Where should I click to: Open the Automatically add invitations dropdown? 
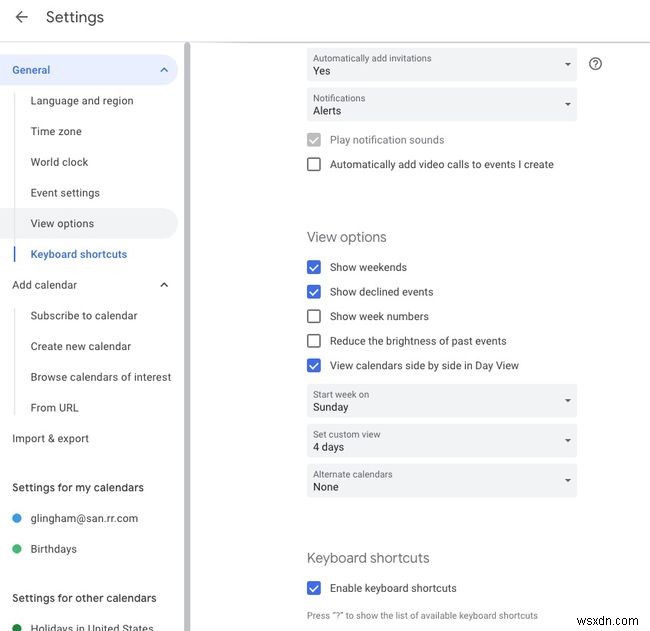(x=441, y=64)
